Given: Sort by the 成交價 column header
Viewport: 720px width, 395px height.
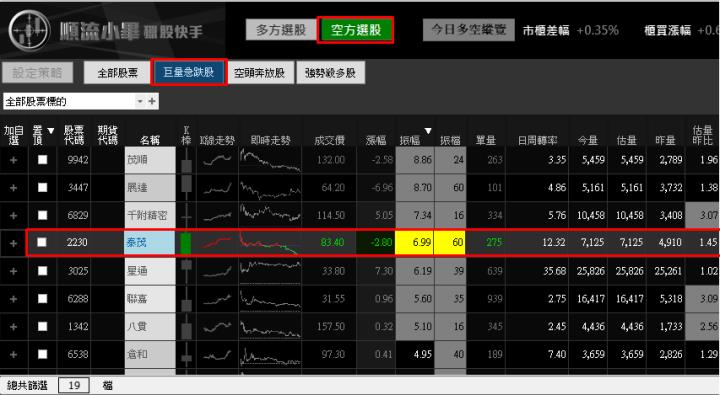Looking at the screenshot, I should (x=329, y=140).
